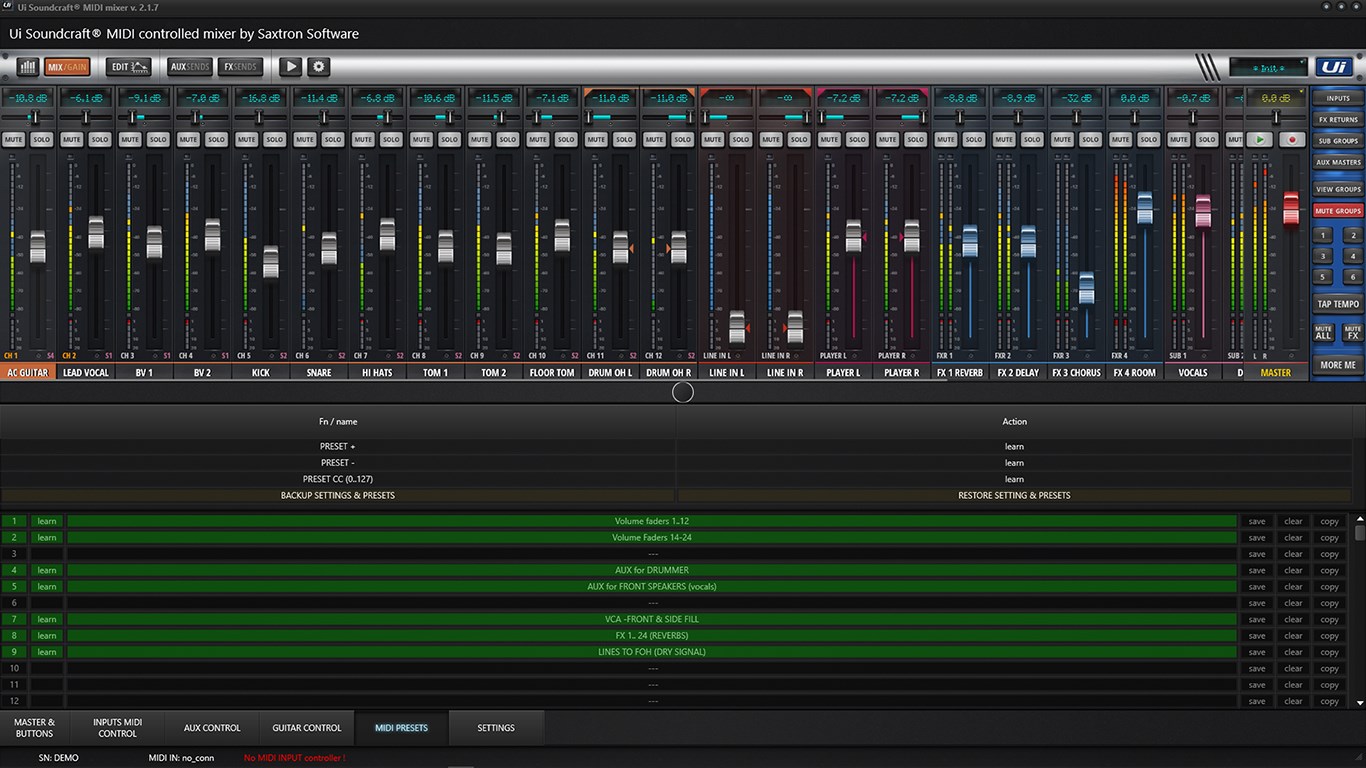
Task: Mute the KICK channel
Action: point(246,139)
